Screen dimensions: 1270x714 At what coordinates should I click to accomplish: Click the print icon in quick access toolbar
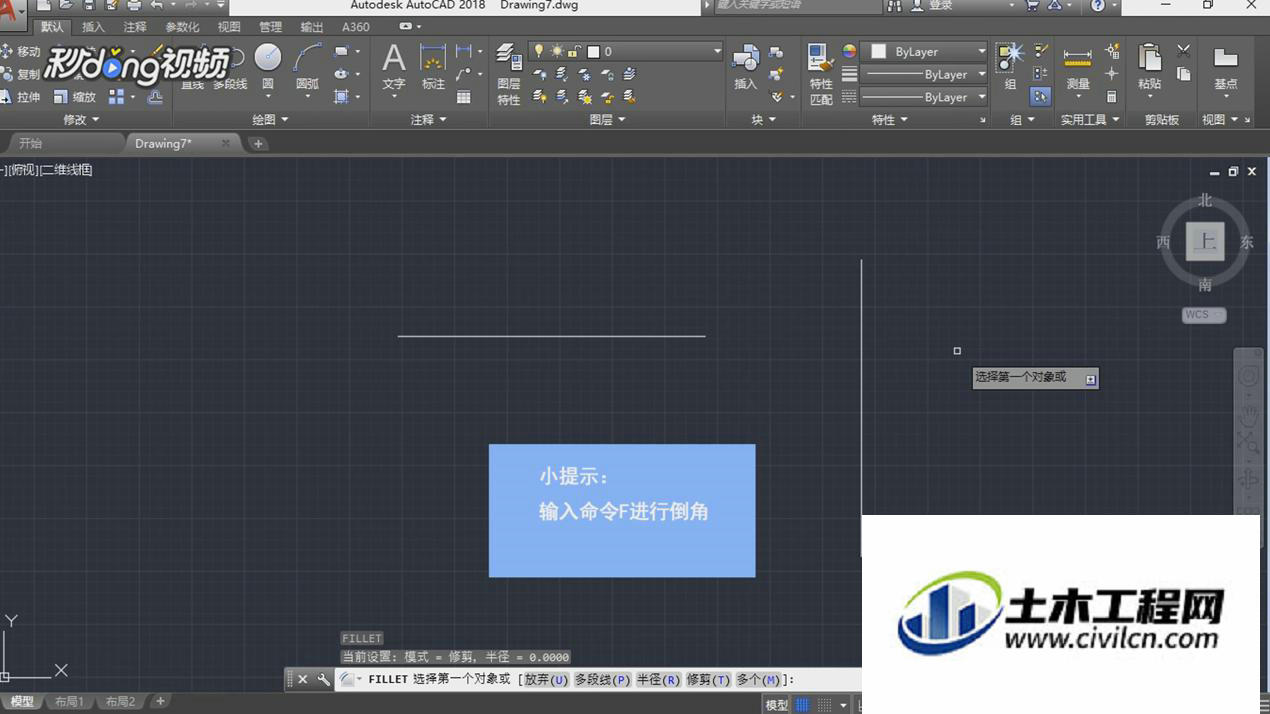tap(134, 6)
